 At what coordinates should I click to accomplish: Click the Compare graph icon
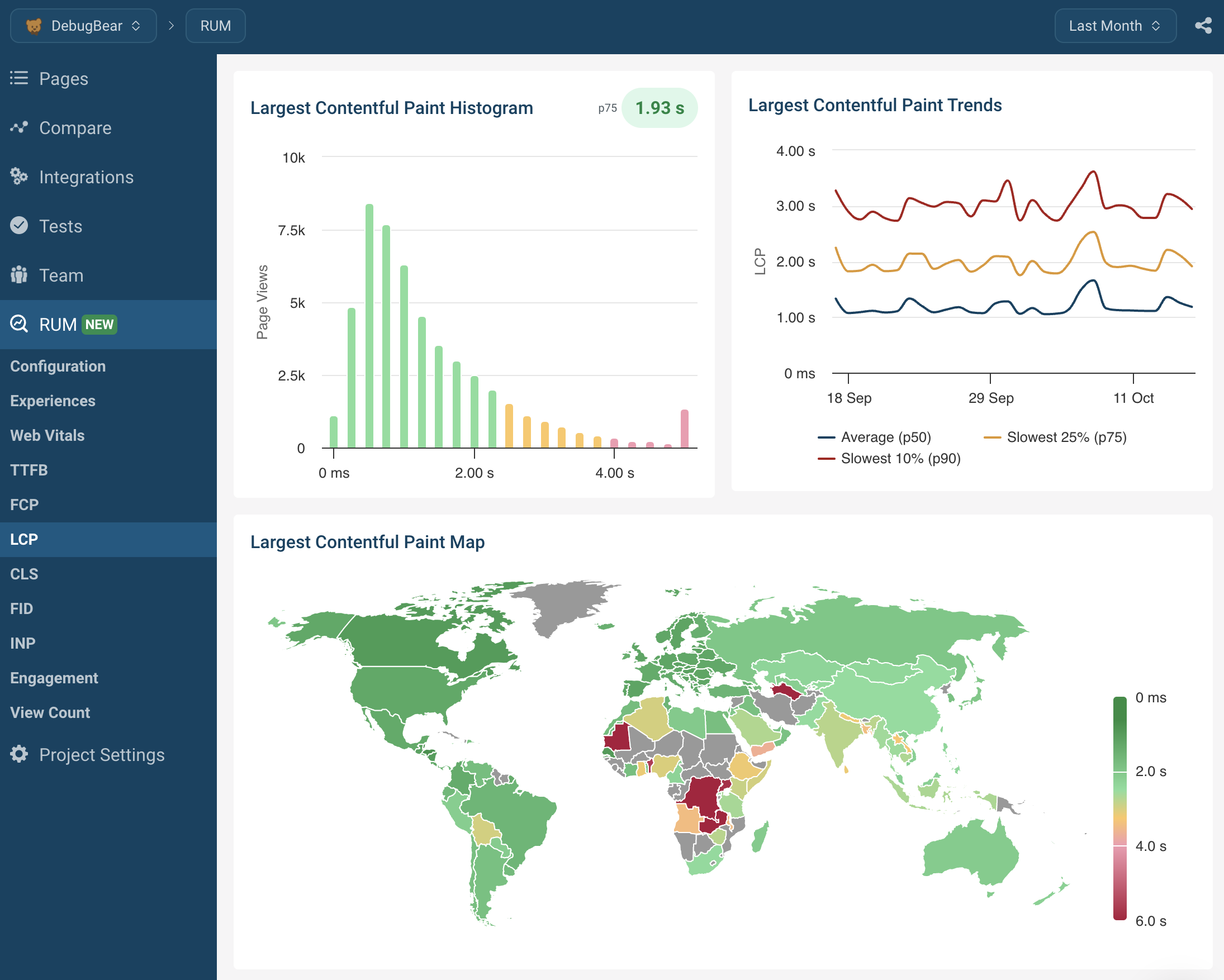19,128
